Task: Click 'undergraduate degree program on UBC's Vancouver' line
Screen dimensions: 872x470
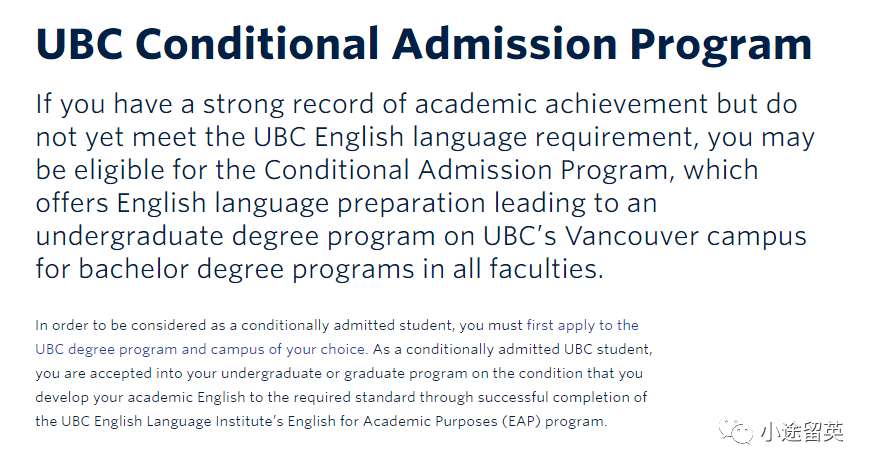Action: 421,236
